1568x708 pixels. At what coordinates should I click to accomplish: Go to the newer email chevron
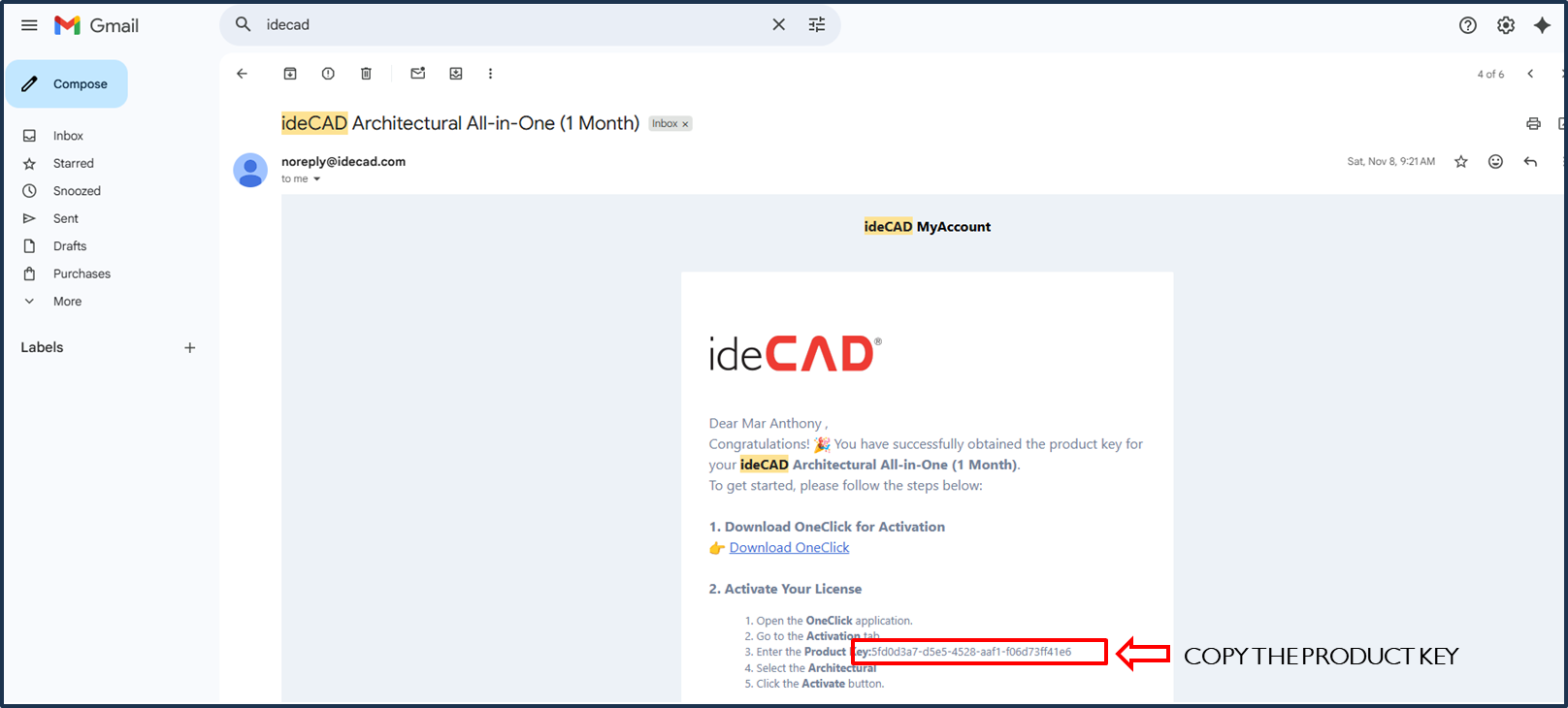click(x=1530, y=74)
